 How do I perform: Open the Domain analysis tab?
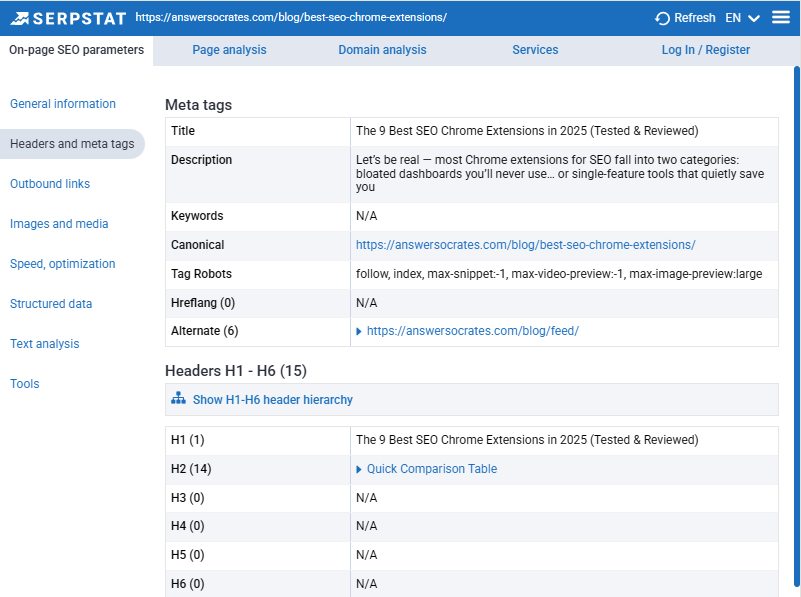click(382, 49)
